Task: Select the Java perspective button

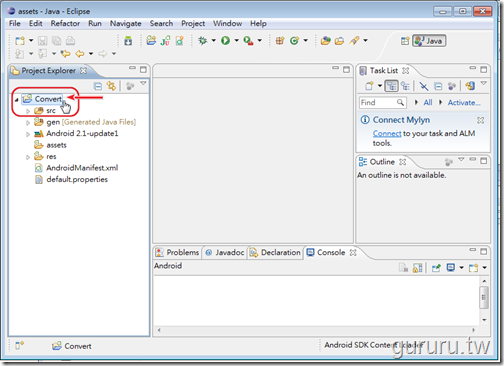Action: pyautogui.click(x=429, y=41)
